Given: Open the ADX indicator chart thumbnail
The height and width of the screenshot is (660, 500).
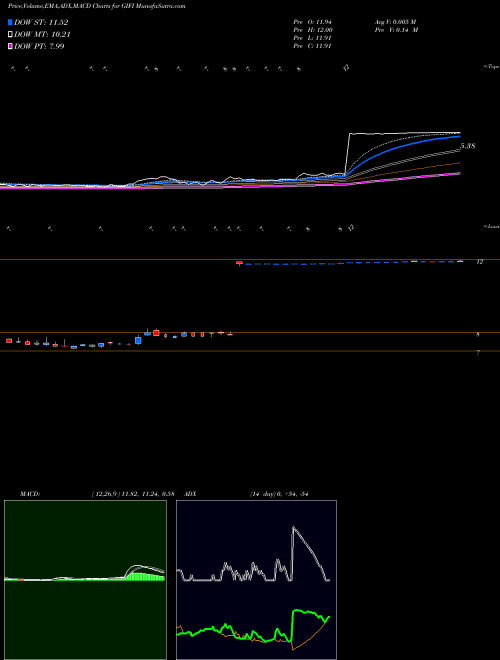Looking at the screenshot, I should tap(256, 580).
